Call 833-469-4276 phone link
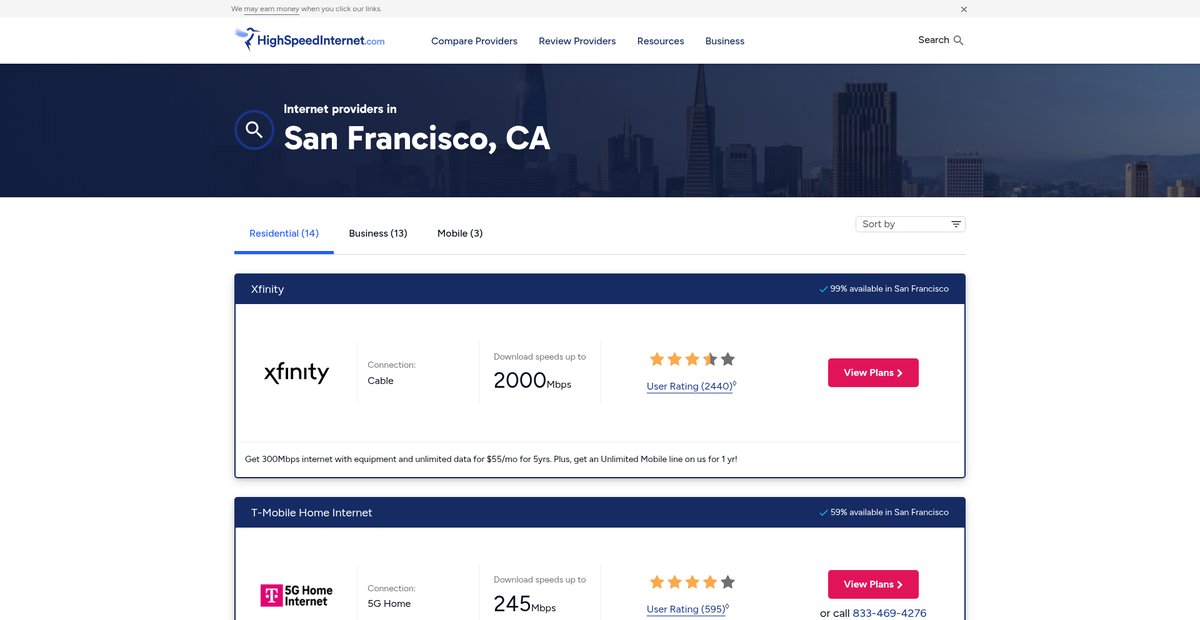The height and width of the screenshot is (620, 1200). pyautogui.click(x=890, y=613)
